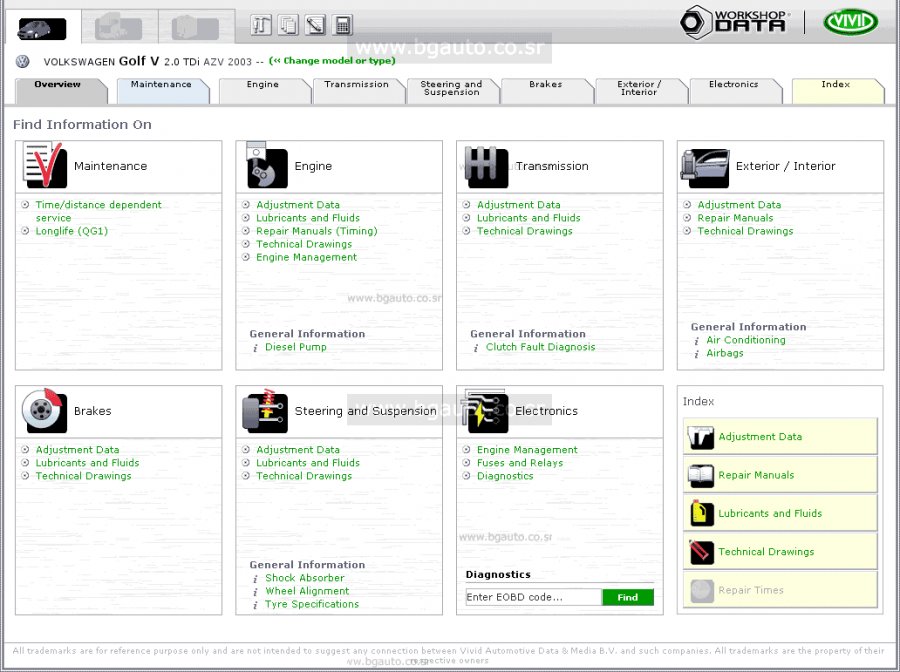Click the vehicle lift toolbar icon

(261, 25)
